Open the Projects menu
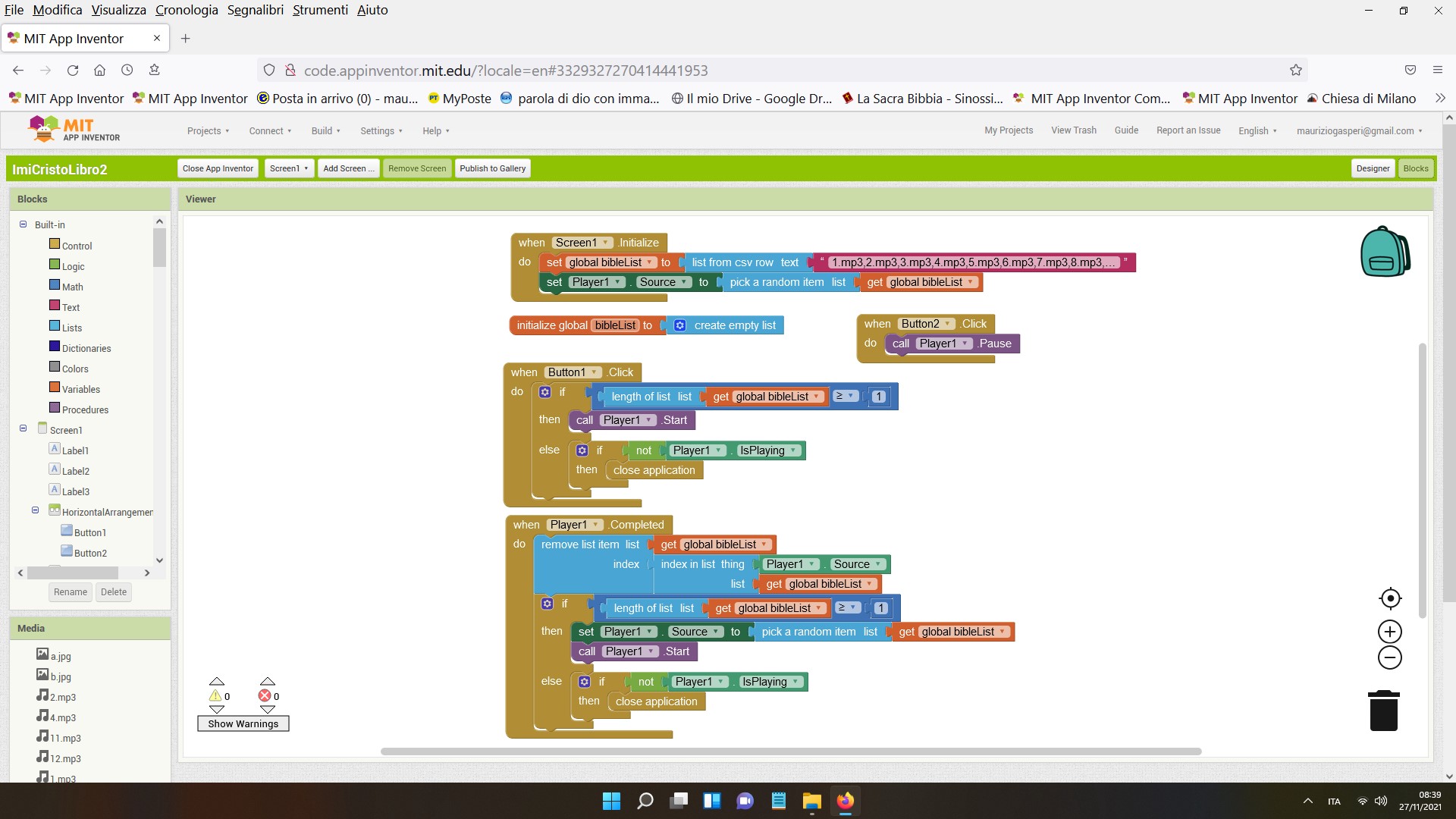The height and width of the screenshot is (819, 1456). 208,130
